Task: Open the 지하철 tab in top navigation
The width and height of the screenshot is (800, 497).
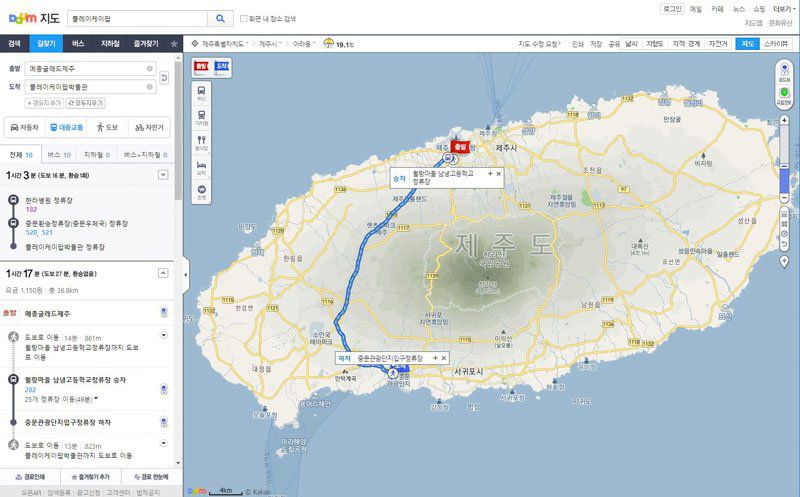Action: [110, 44]
